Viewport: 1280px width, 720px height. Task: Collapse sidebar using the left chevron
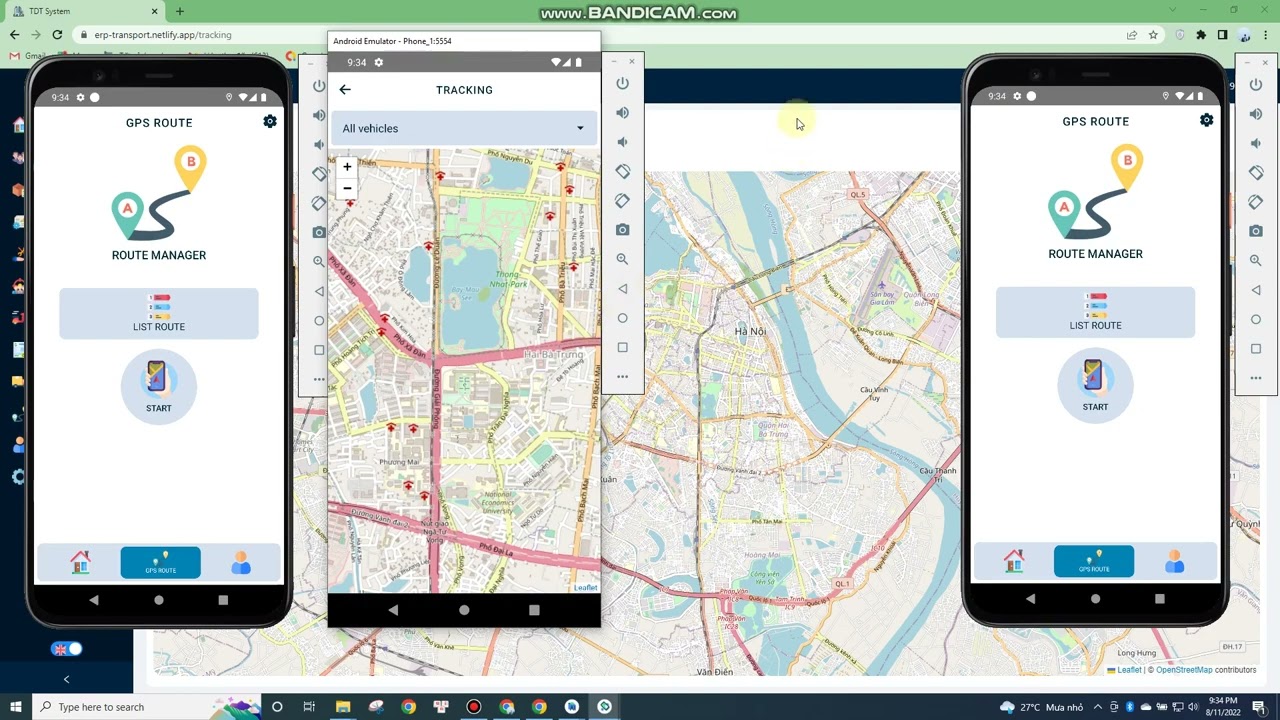pyautogui.click(x=66, y=680)
